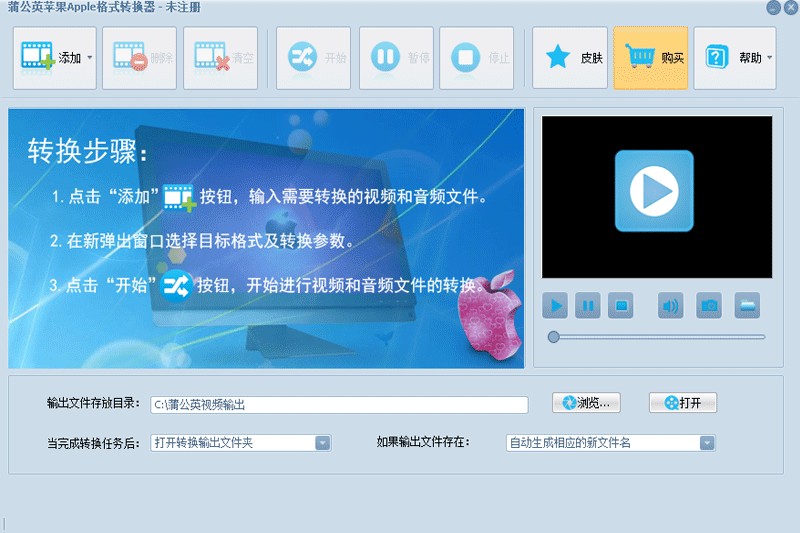
Task: Click the 转换步骤 heading text
Action: point(87,151)
